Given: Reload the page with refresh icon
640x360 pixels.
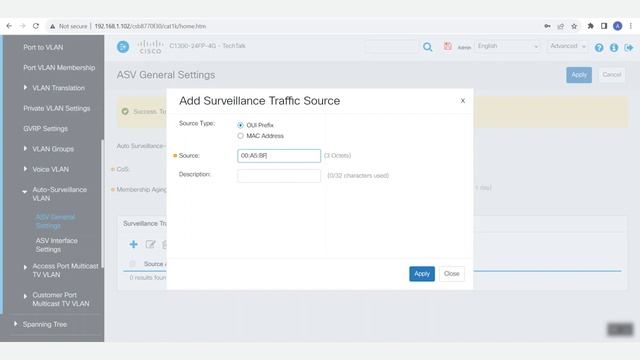Looking at the screenshot, I should pyautogui.click(x=36, y=26).
